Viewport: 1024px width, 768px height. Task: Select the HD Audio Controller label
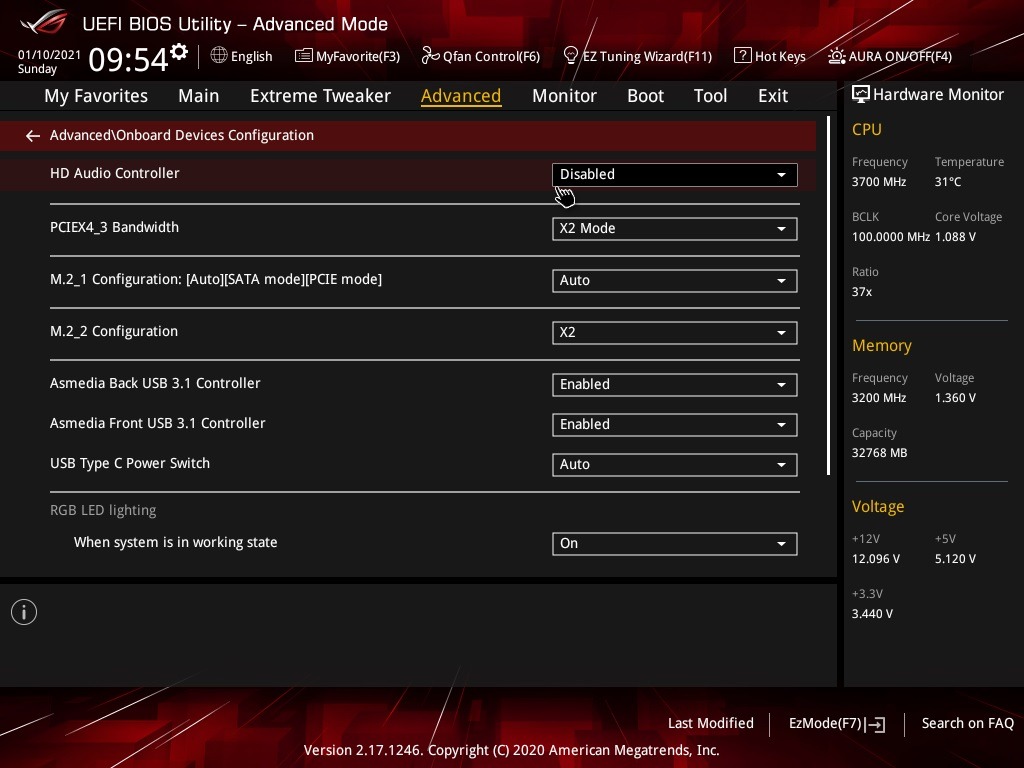coord(114,173)
